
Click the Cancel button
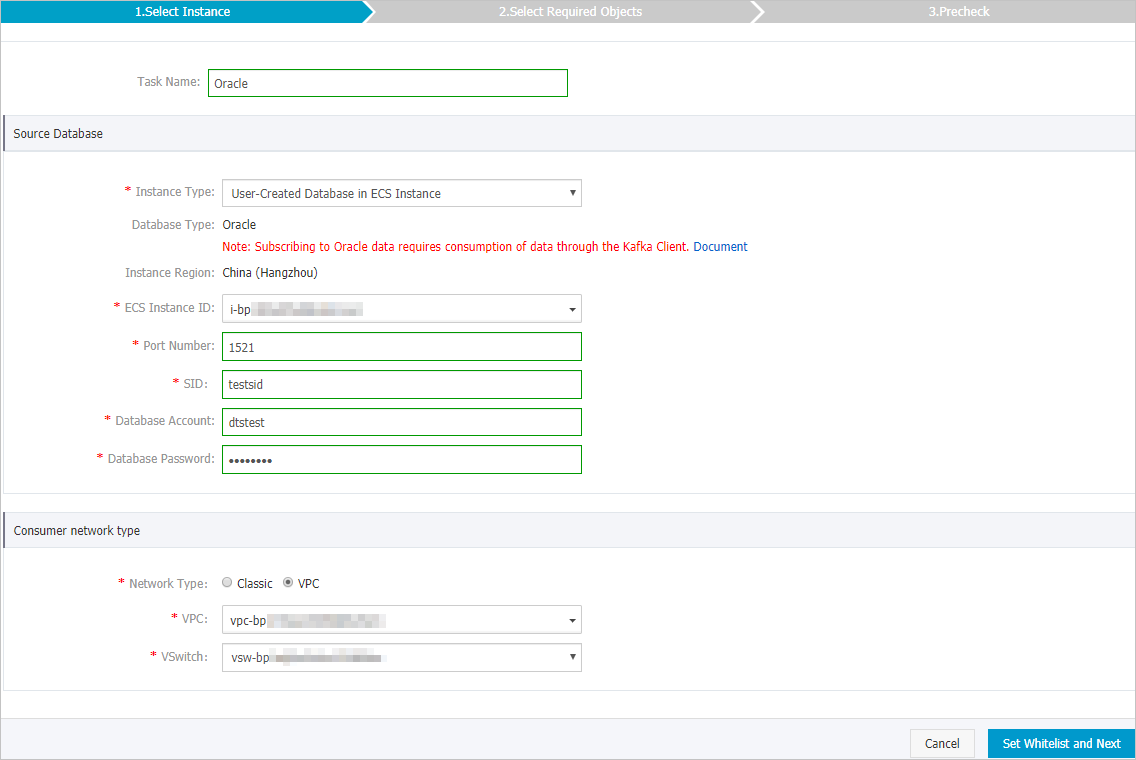point(941,743)
